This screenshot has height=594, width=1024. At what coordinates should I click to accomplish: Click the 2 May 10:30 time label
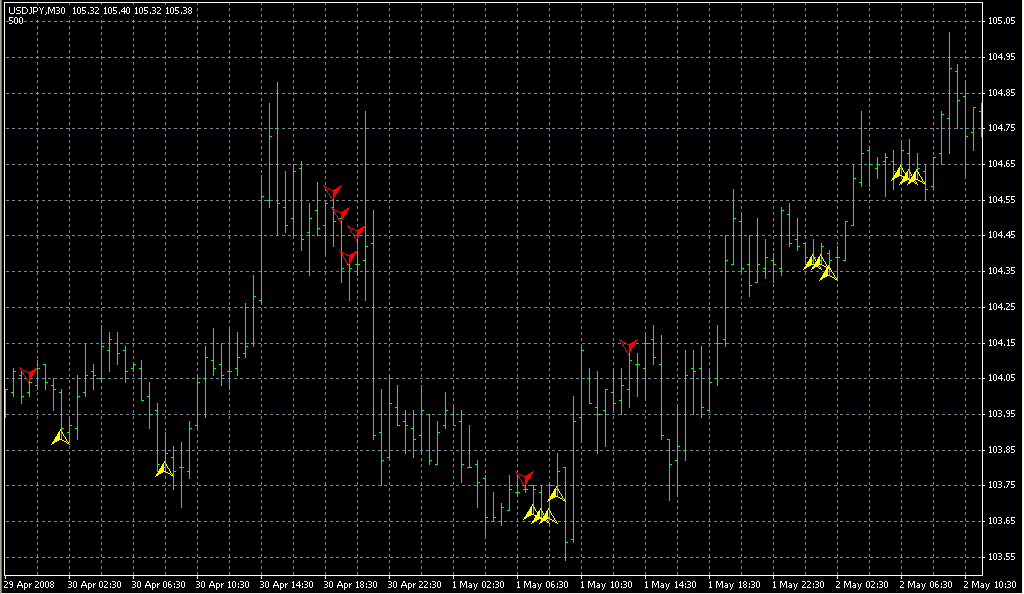coord(990,585)
